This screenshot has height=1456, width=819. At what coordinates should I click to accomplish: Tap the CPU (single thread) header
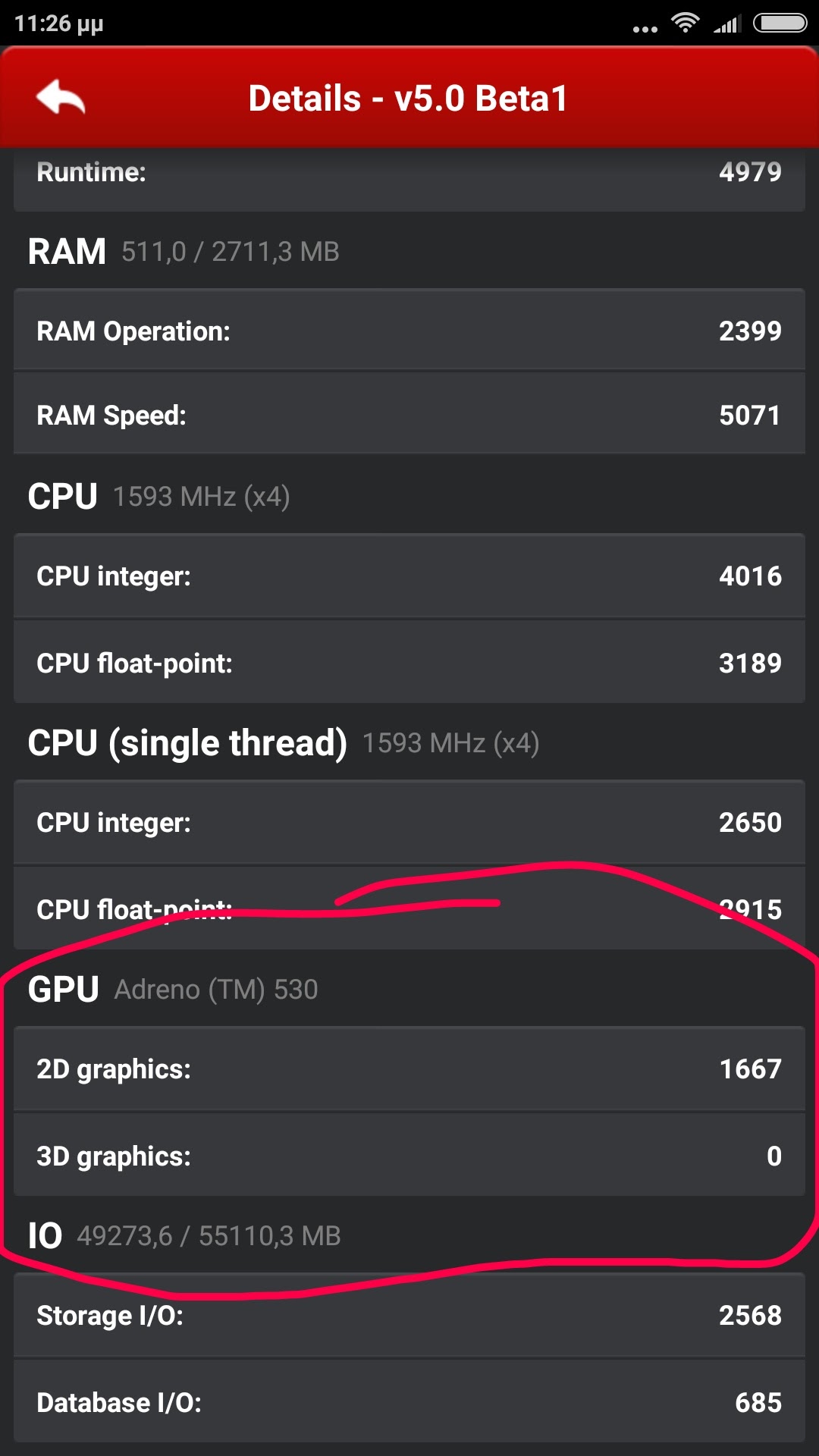click(x=283, y=743)
